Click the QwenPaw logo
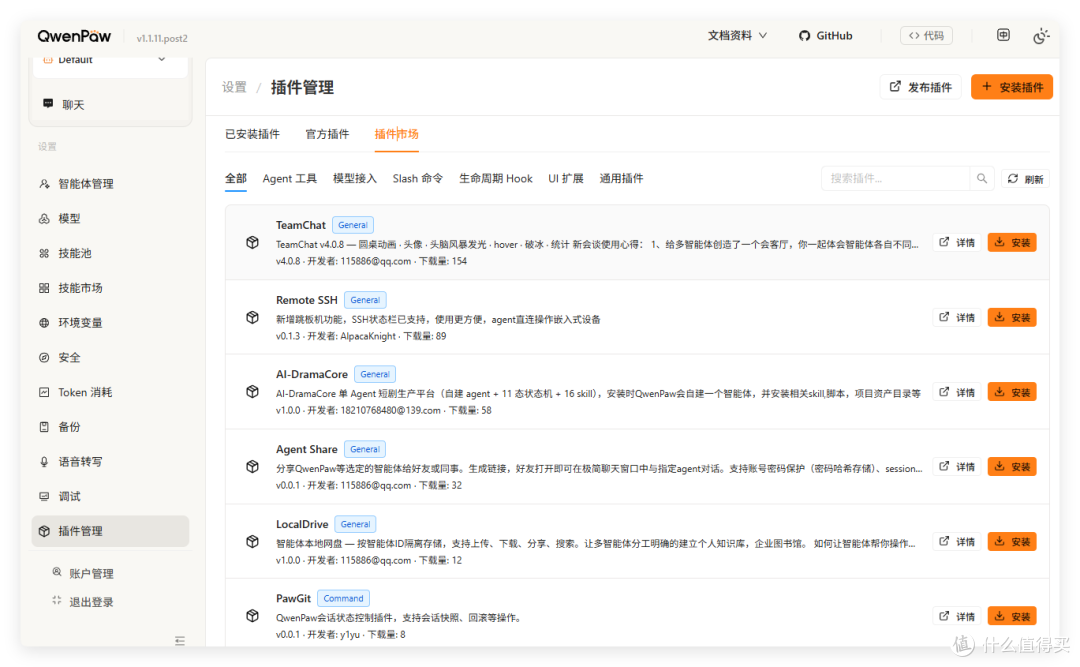Viewport: 1080px width, 667px height. tap(74, 36)
